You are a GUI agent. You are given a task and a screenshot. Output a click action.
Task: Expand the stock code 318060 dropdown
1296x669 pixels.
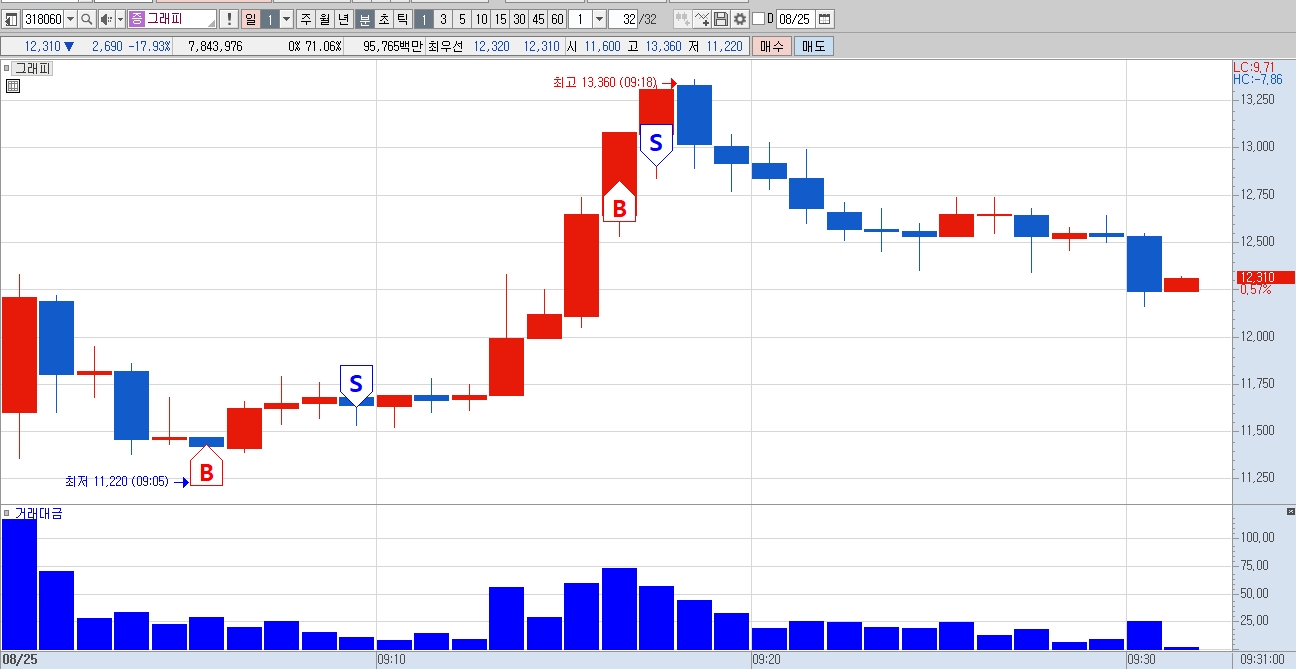point(70,19)
